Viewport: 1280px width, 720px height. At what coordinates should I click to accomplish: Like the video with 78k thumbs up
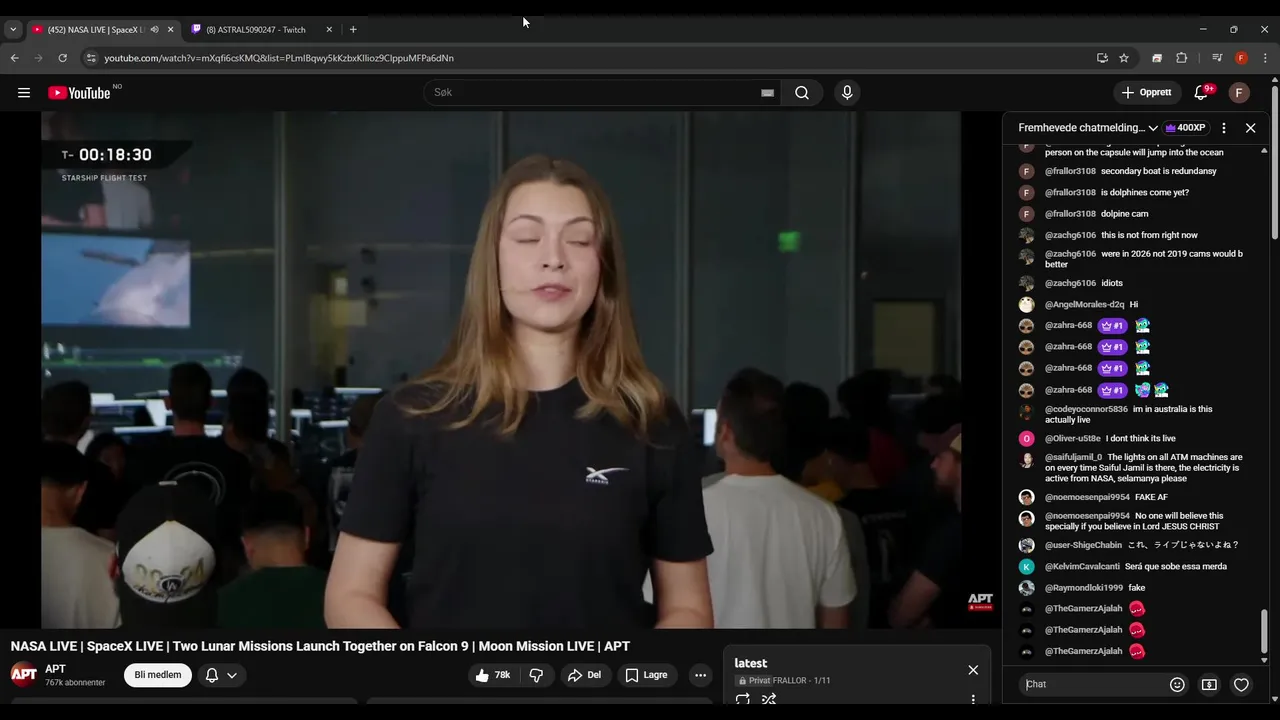(493, 675)
